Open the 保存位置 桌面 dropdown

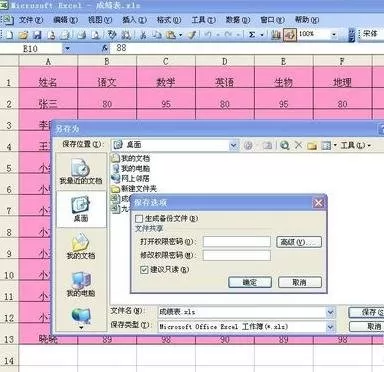click(x=234, y=145)
